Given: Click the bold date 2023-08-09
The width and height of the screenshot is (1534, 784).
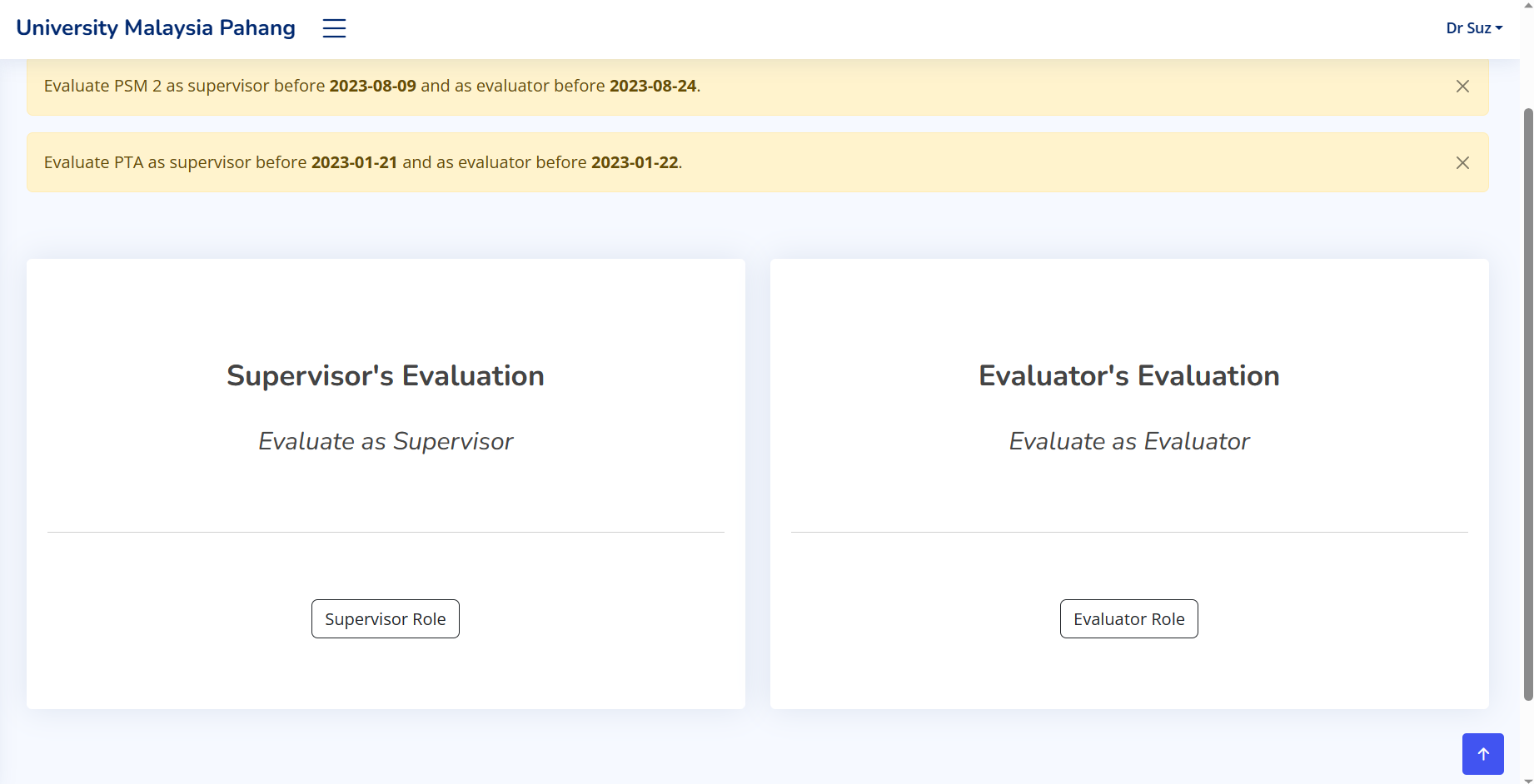Looking at the screenshot, I should pyautogui.click(x=372, y=87).
